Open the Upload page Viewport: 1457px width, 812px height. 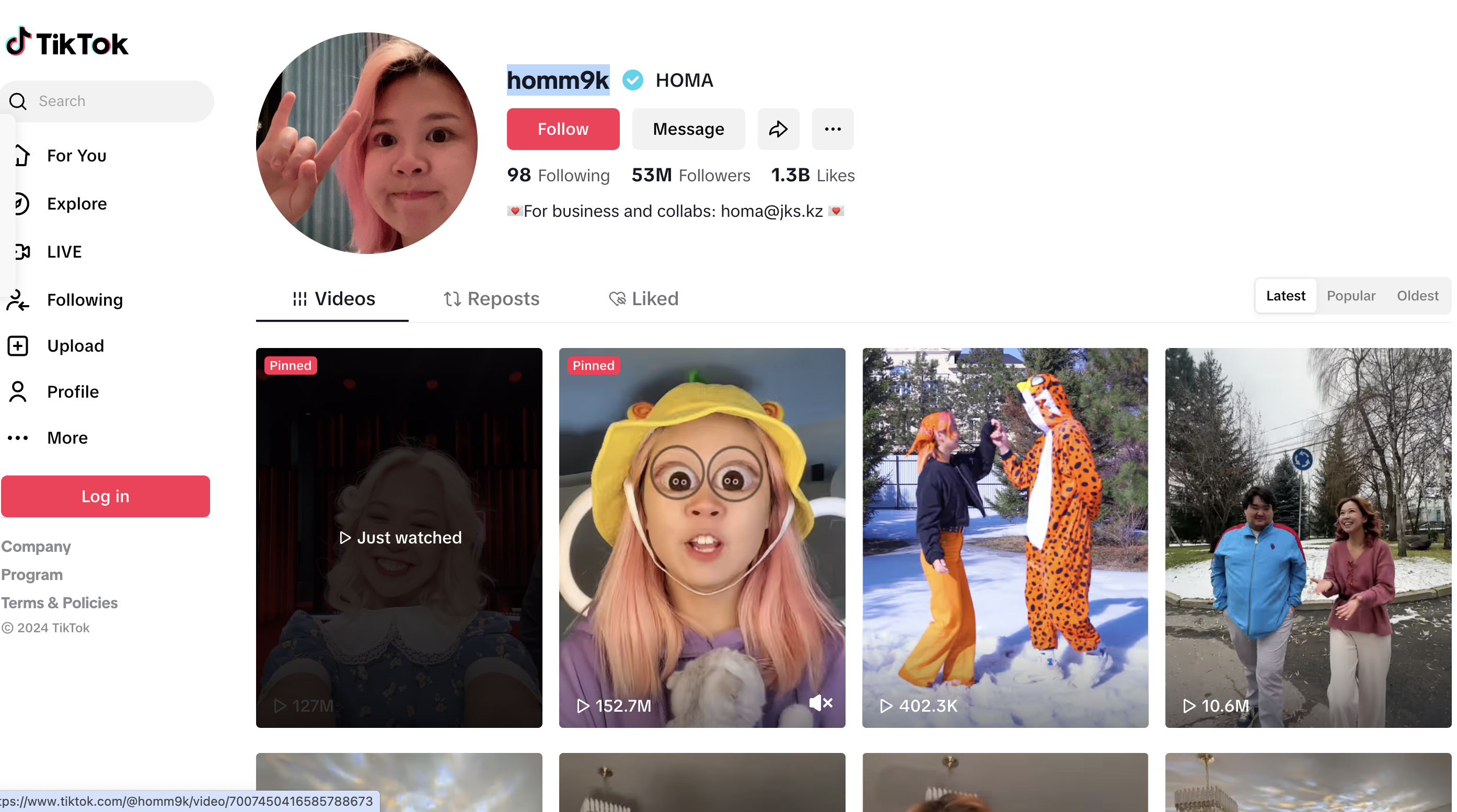point(75,345)
